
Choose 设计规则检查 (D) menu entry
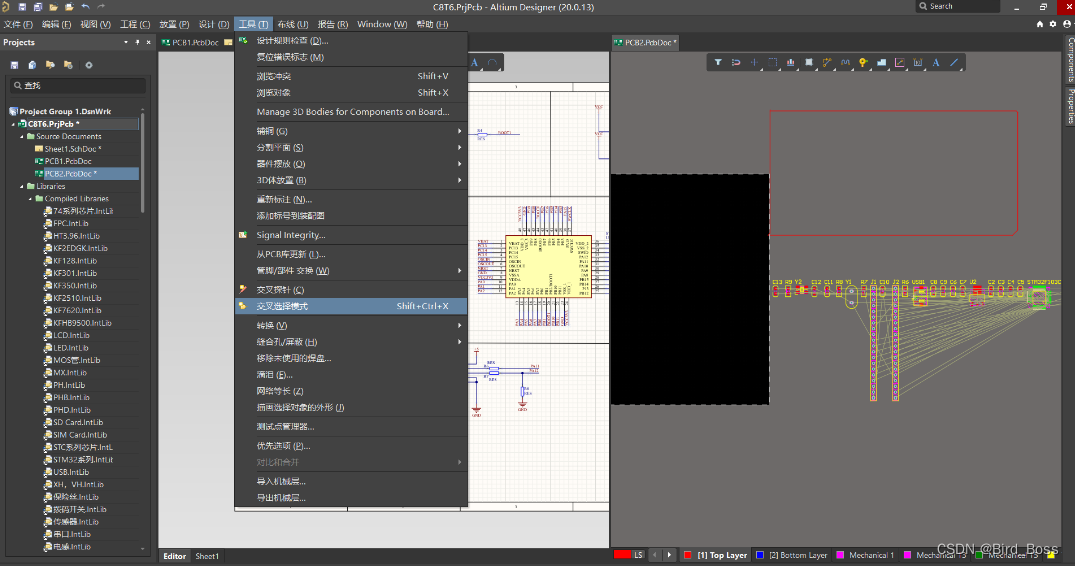click(351, 40)
